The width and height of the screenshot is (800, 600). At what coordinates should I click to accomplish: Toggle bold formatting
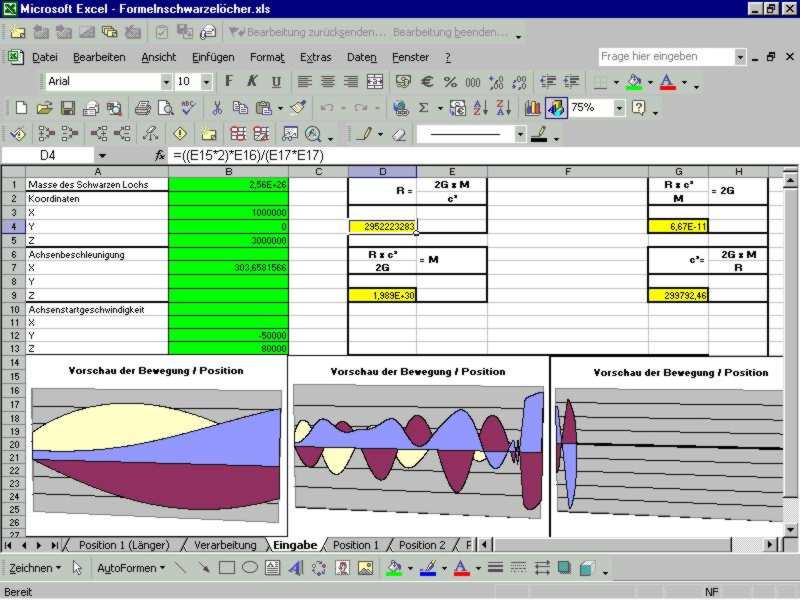tap(229, 82)
